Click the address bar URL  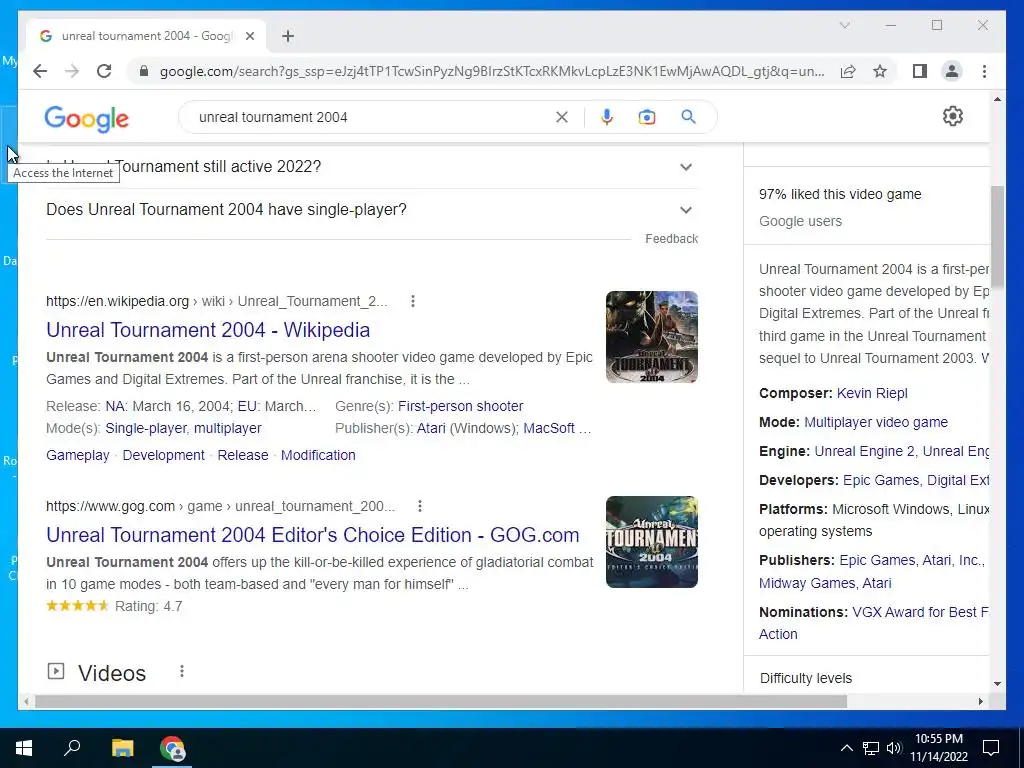[x=491, y=71]
